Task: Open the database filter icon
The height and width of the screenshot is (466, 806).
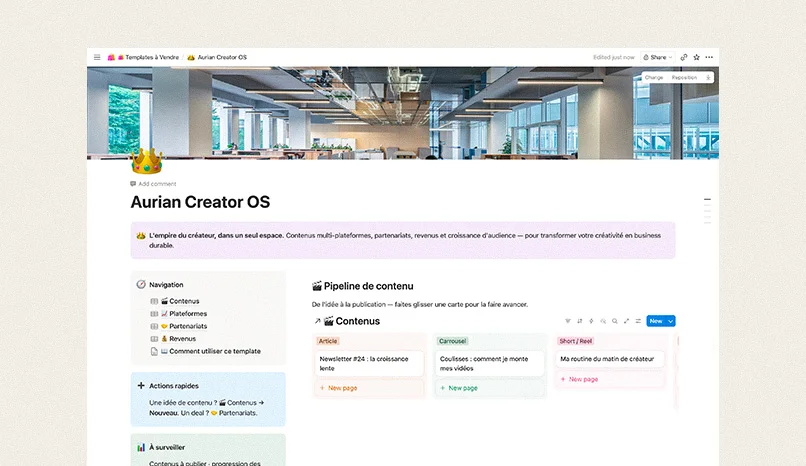Action: pos(568,321)
